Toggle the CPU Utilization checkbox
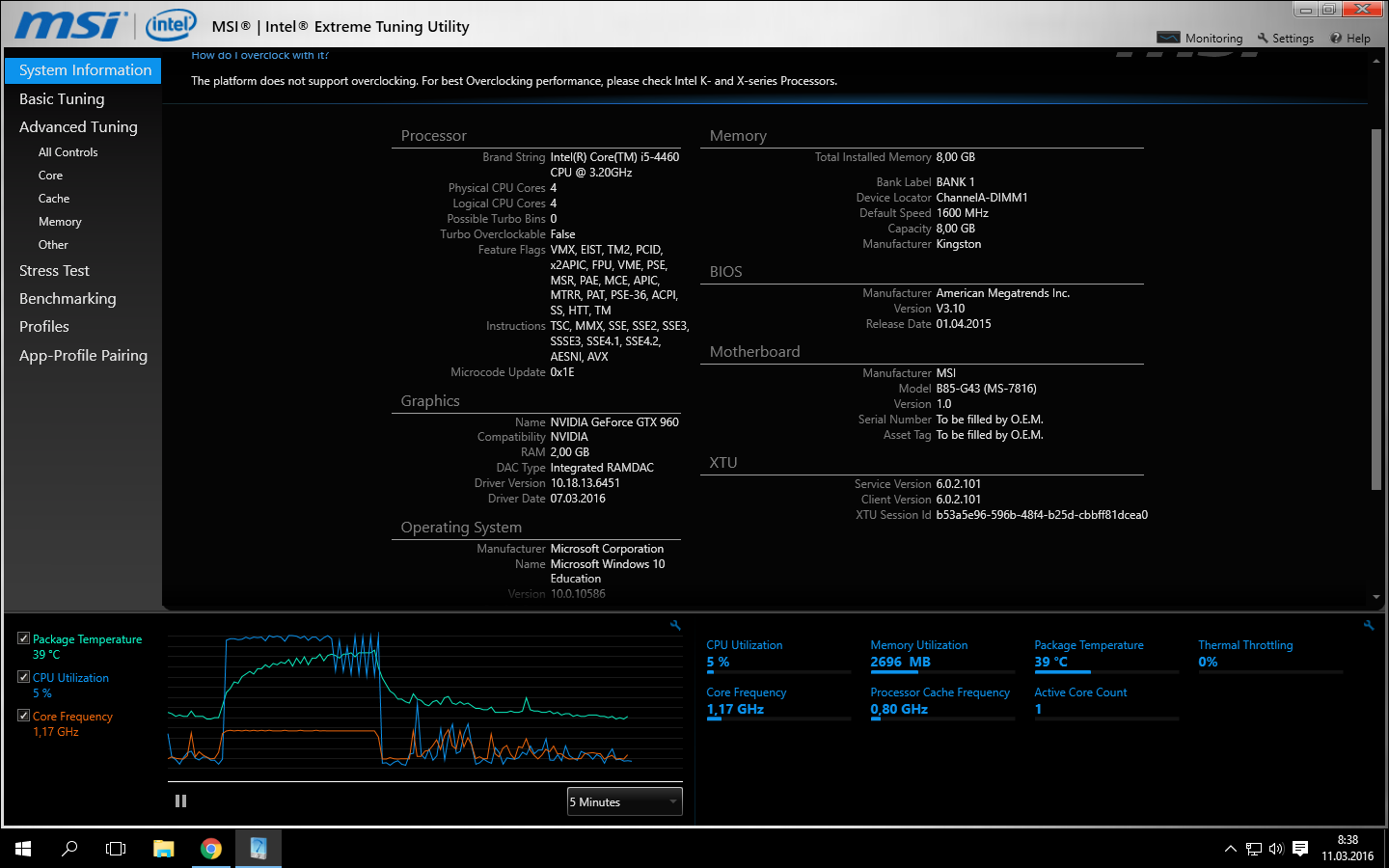The height and width of the screenshot is (868, 1389). pyautogui.click(x=23, y=677)
